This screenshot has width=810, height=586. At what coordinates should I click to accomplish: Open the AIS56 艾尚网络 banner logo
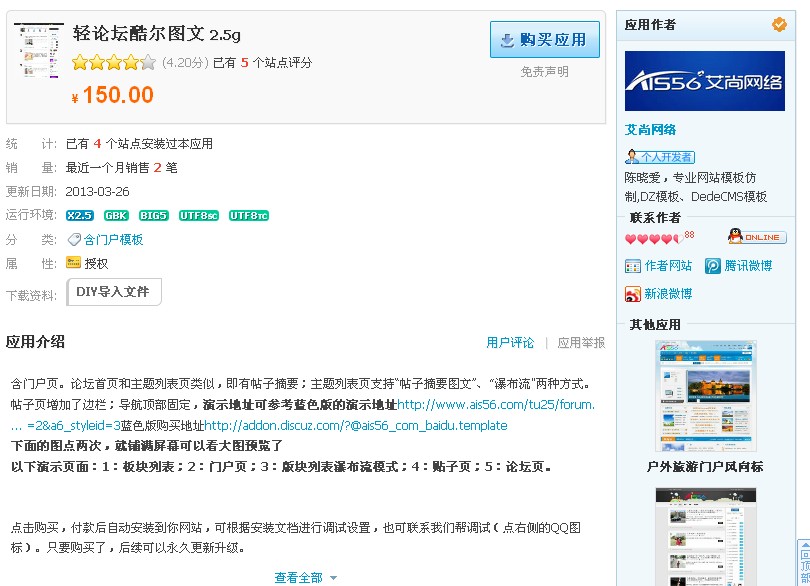[705, 81]
